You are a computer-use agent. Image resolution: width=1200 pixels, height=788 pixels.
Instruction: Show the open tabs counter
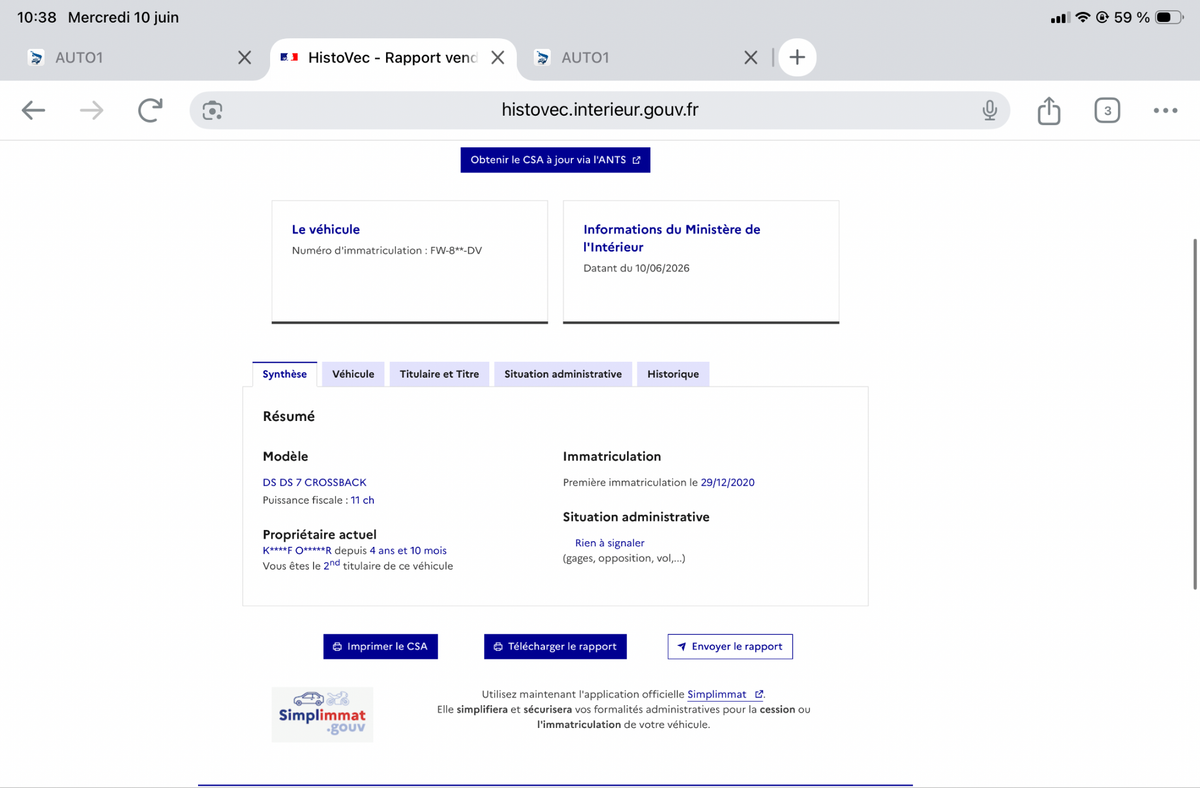click(x=1106, y=110)
